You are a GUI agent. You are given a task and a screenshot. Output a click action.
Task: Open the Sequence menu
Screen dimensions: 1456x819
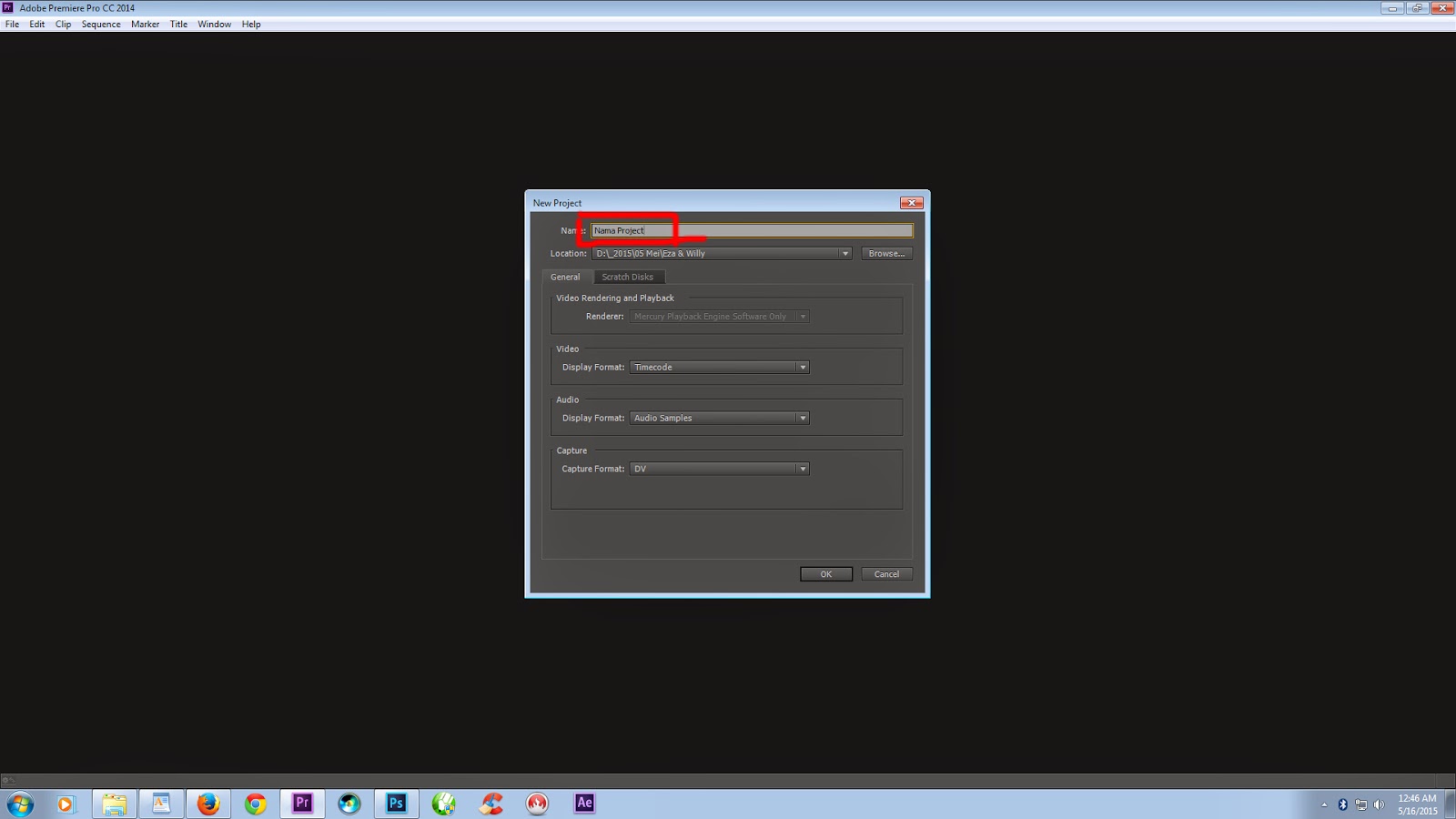(101, 25)
